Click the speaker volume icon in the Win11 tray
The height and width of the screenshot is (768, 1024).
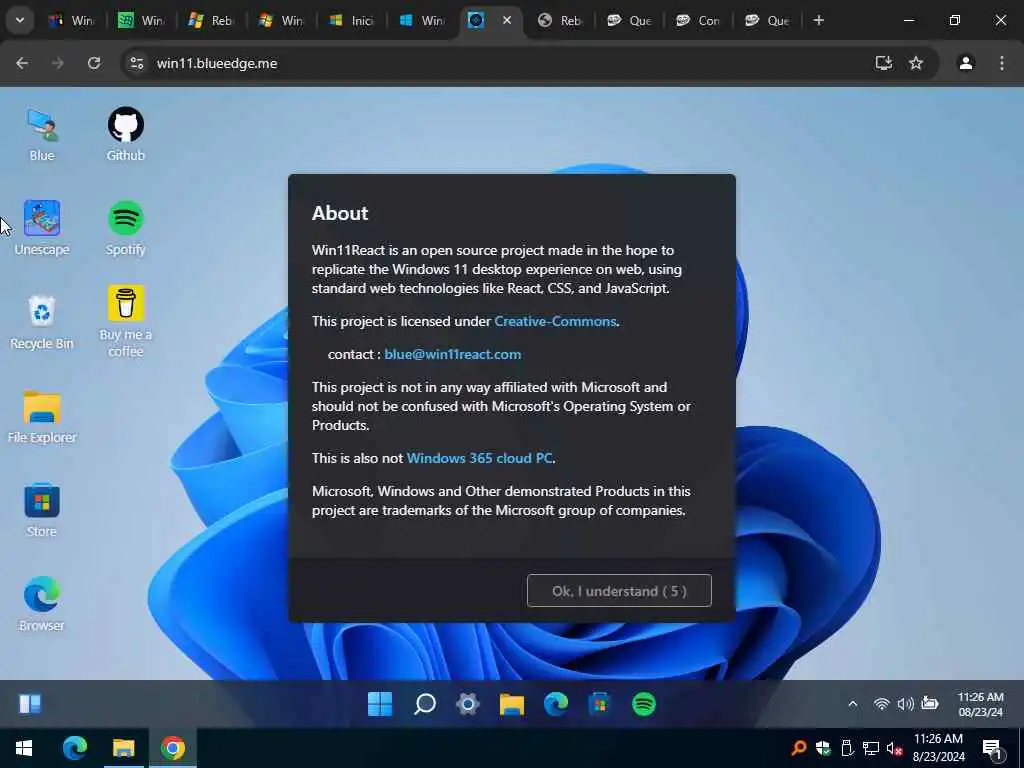click(905, 704)
